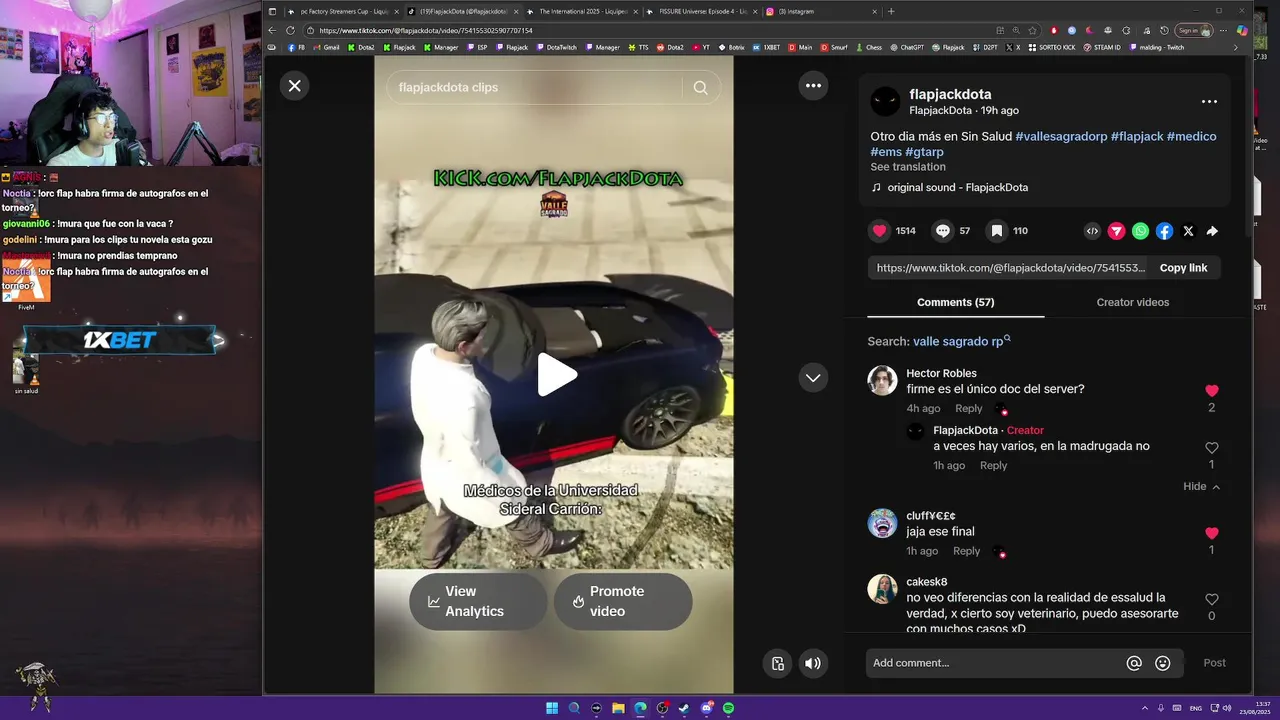Open post options three-dot menu near flapjackdota
Image resolution: width=1280 pixels, height=720 pixels.
tap(1209, 102)
